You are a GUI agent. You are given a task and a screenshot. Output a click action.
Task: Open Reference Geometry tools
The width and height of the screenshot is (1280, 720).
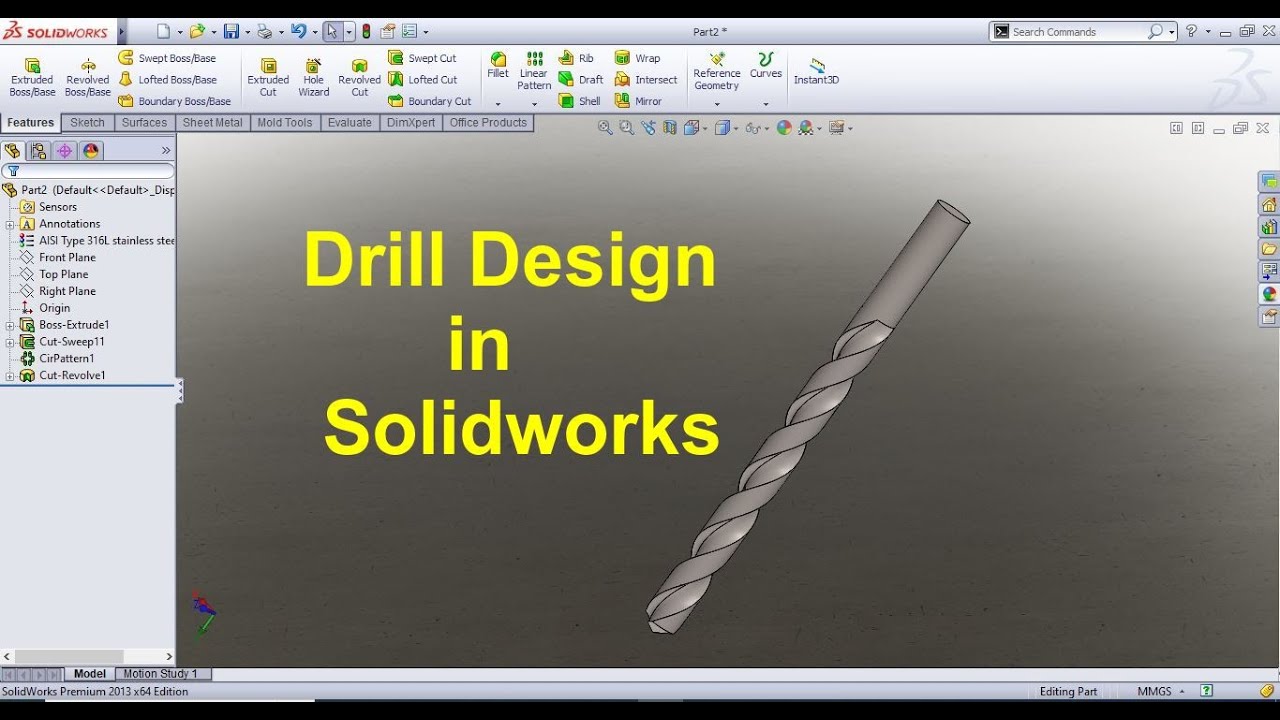click(x=717, y=72)
